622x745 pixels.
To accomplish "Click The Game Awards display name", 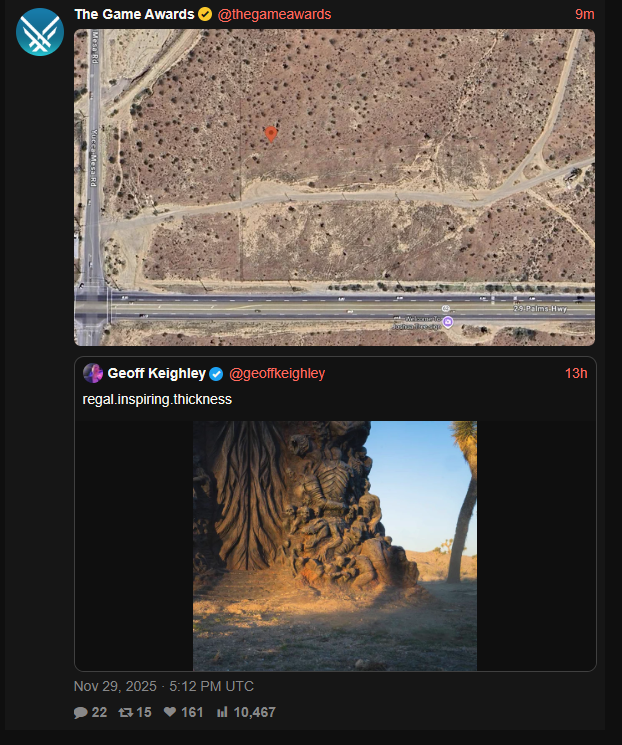I will [134, 14].
